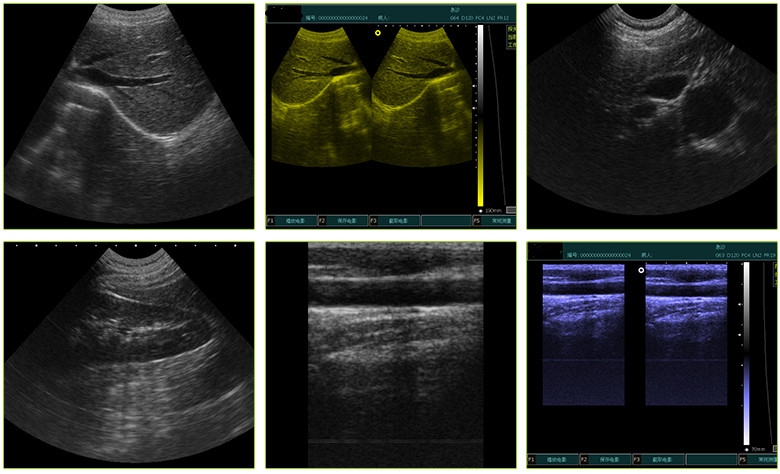Click the blue grayscale color bar
The image size is (780, 474).
point(746,354)
